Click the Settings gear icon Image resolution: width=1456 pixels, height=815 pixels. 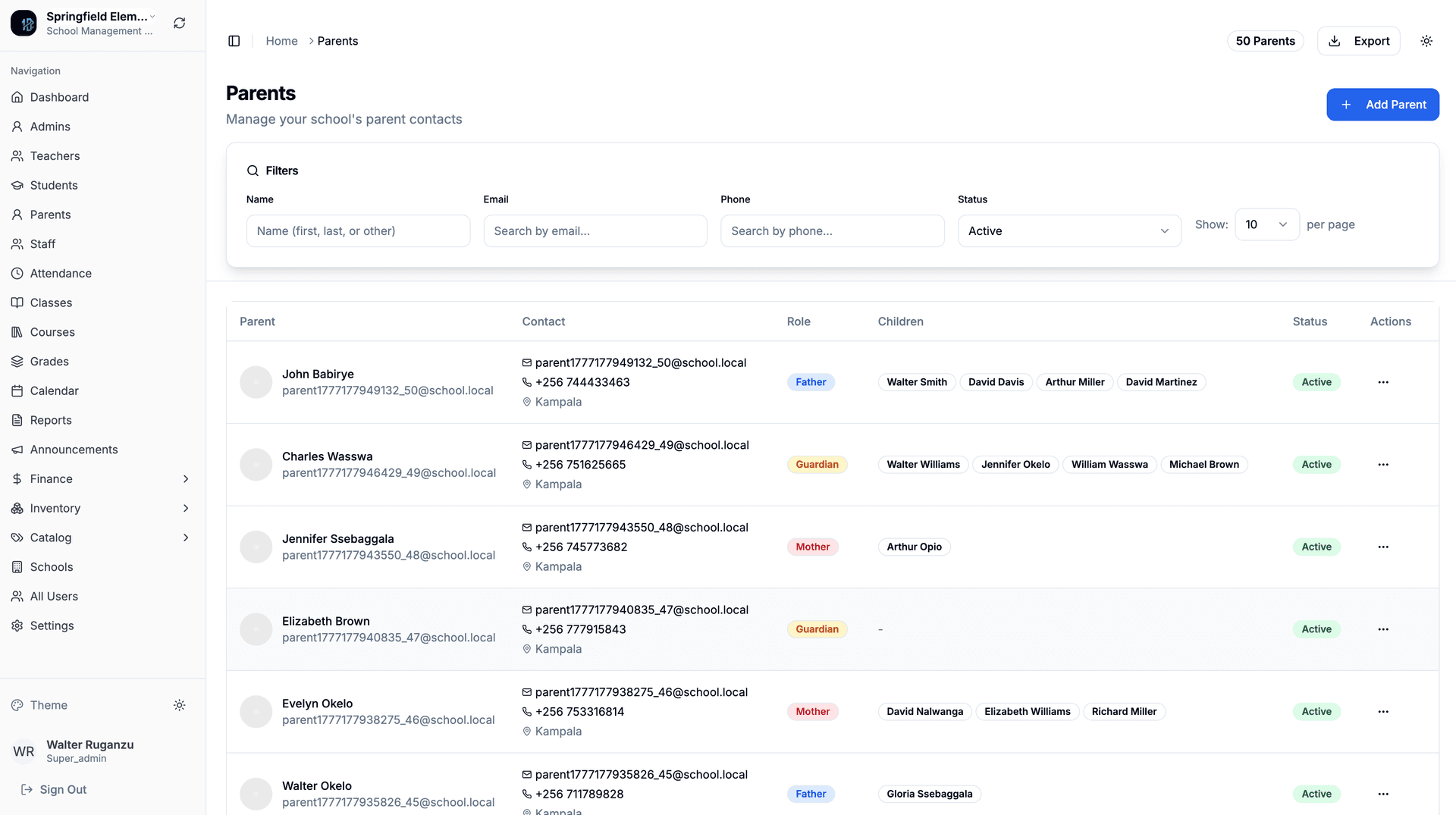click(x=17, y=625)
